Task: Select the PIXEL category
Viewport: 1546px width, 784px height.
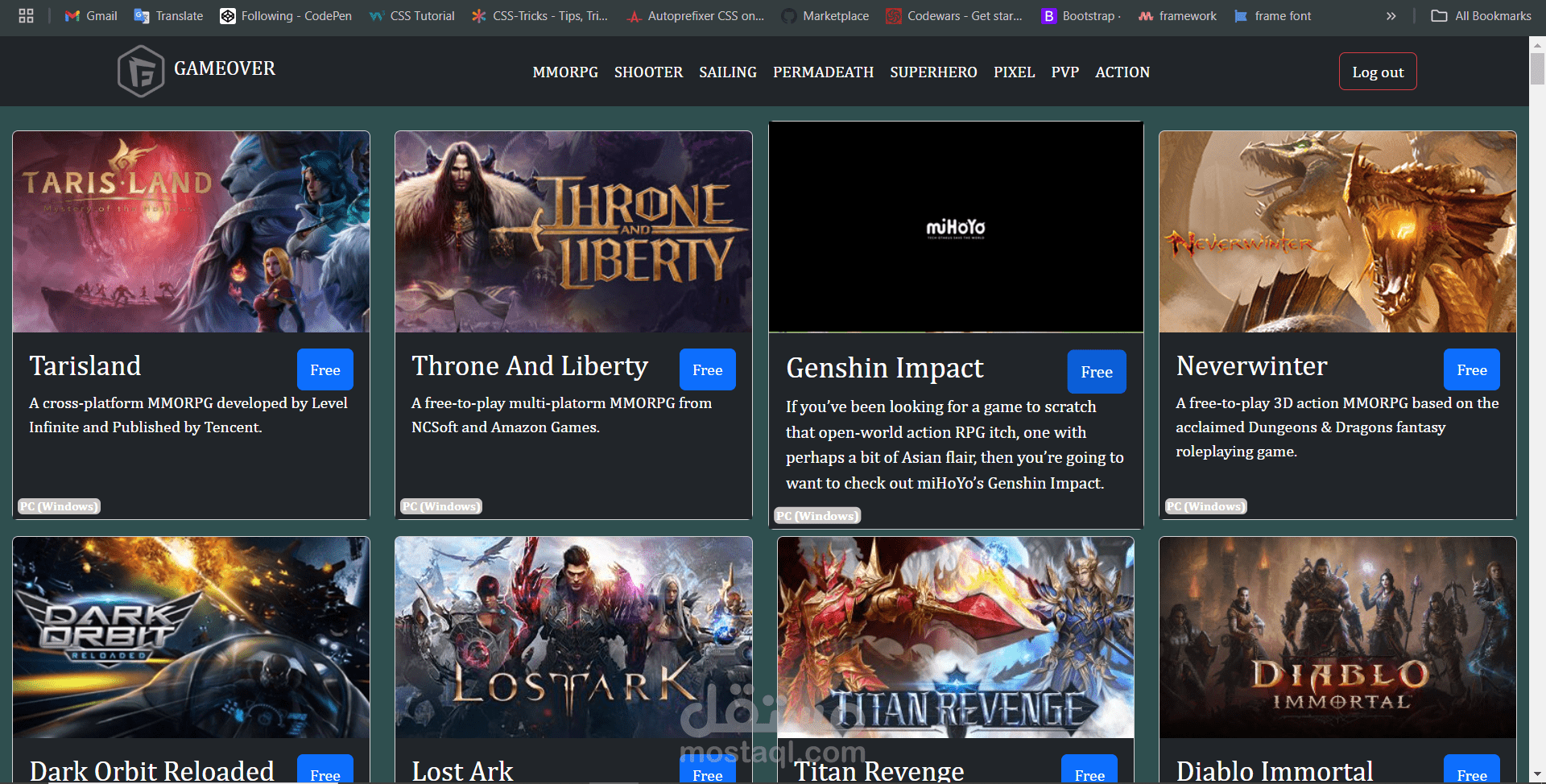Action: 1014,72
